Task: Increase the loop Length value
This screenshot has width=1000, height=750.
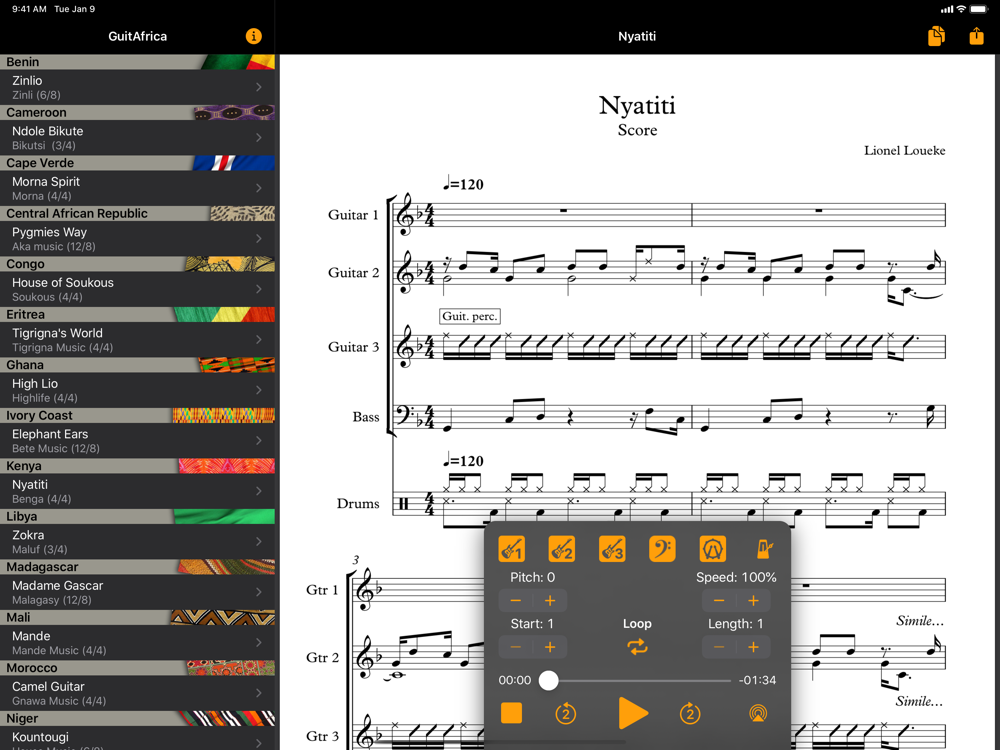Action: pyautogui.click(x=753, y=647)
